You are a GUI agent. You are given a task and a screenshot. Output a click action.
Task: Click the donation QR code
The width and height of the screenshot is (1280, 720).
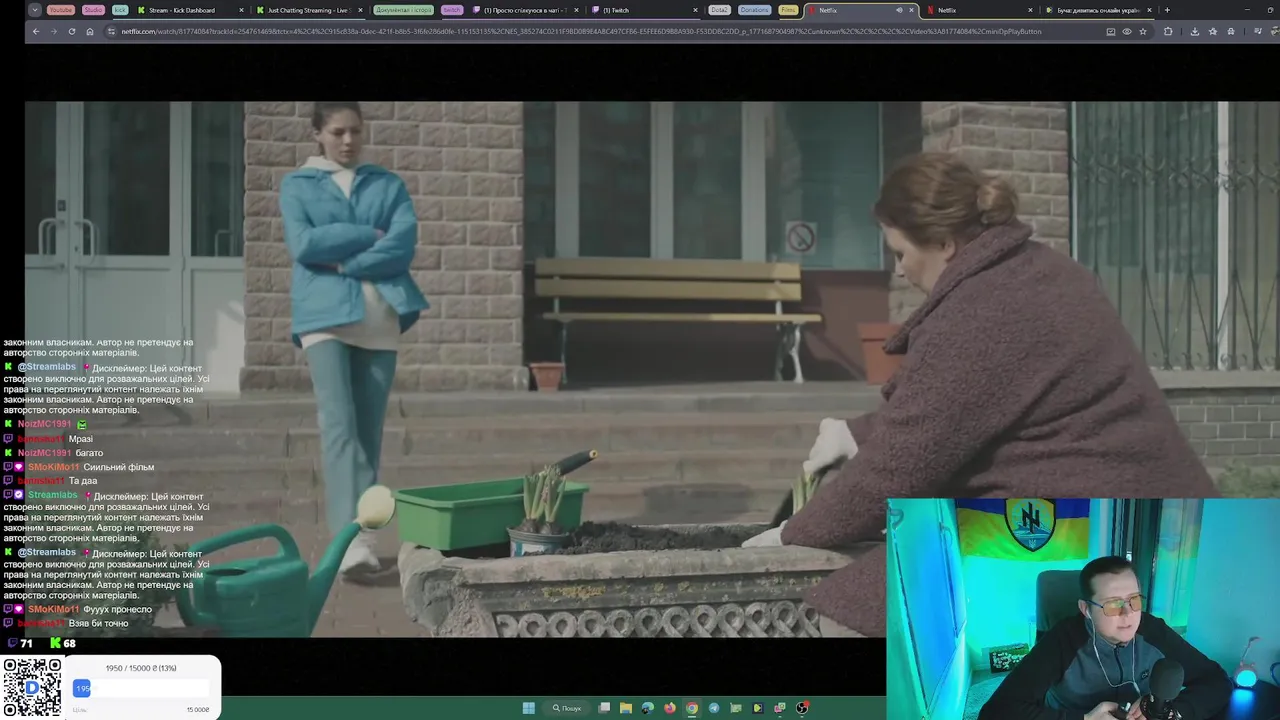pos(32,687)
